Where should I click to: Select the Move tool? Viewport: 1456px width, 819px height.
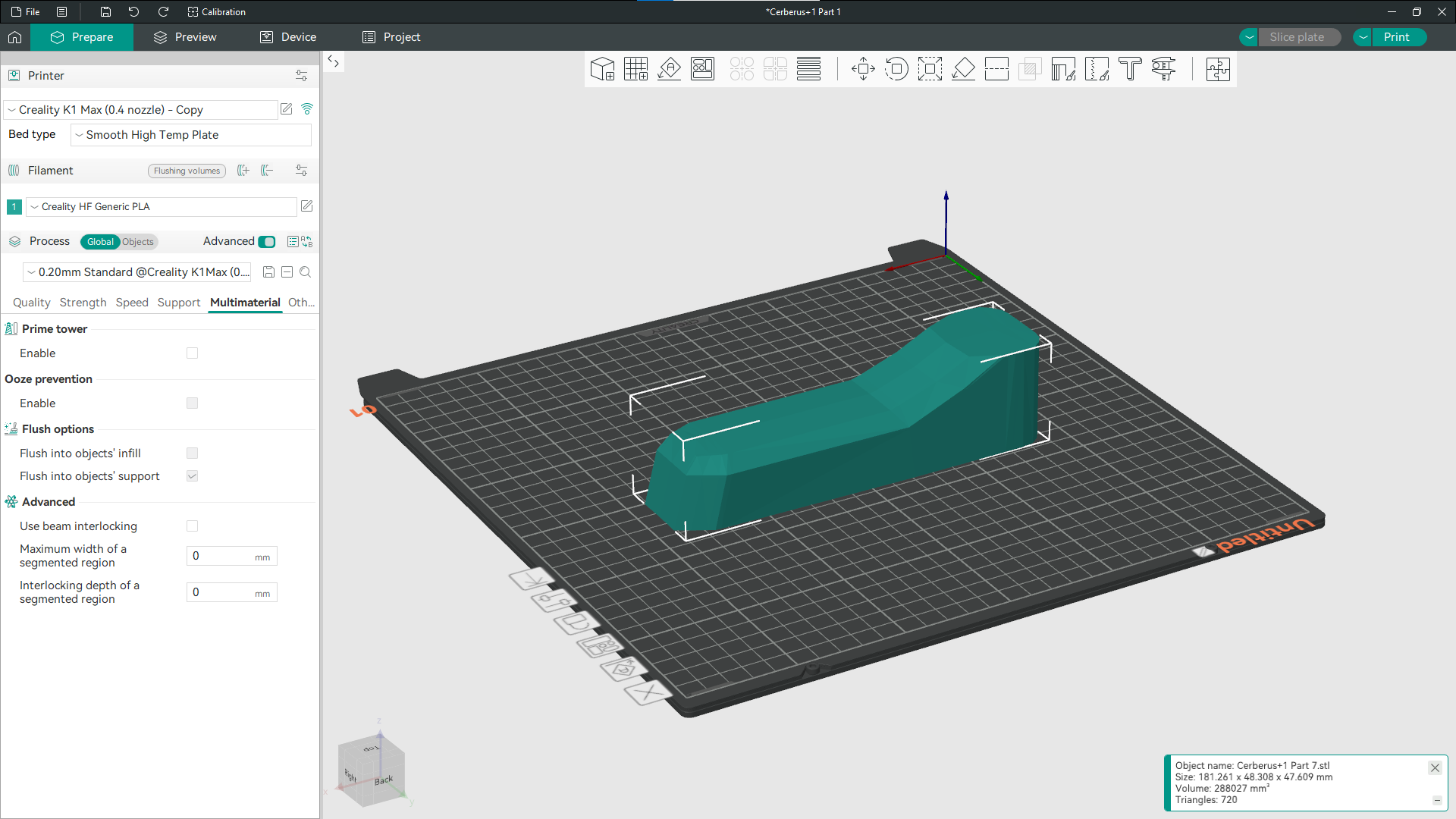[863, 69]
